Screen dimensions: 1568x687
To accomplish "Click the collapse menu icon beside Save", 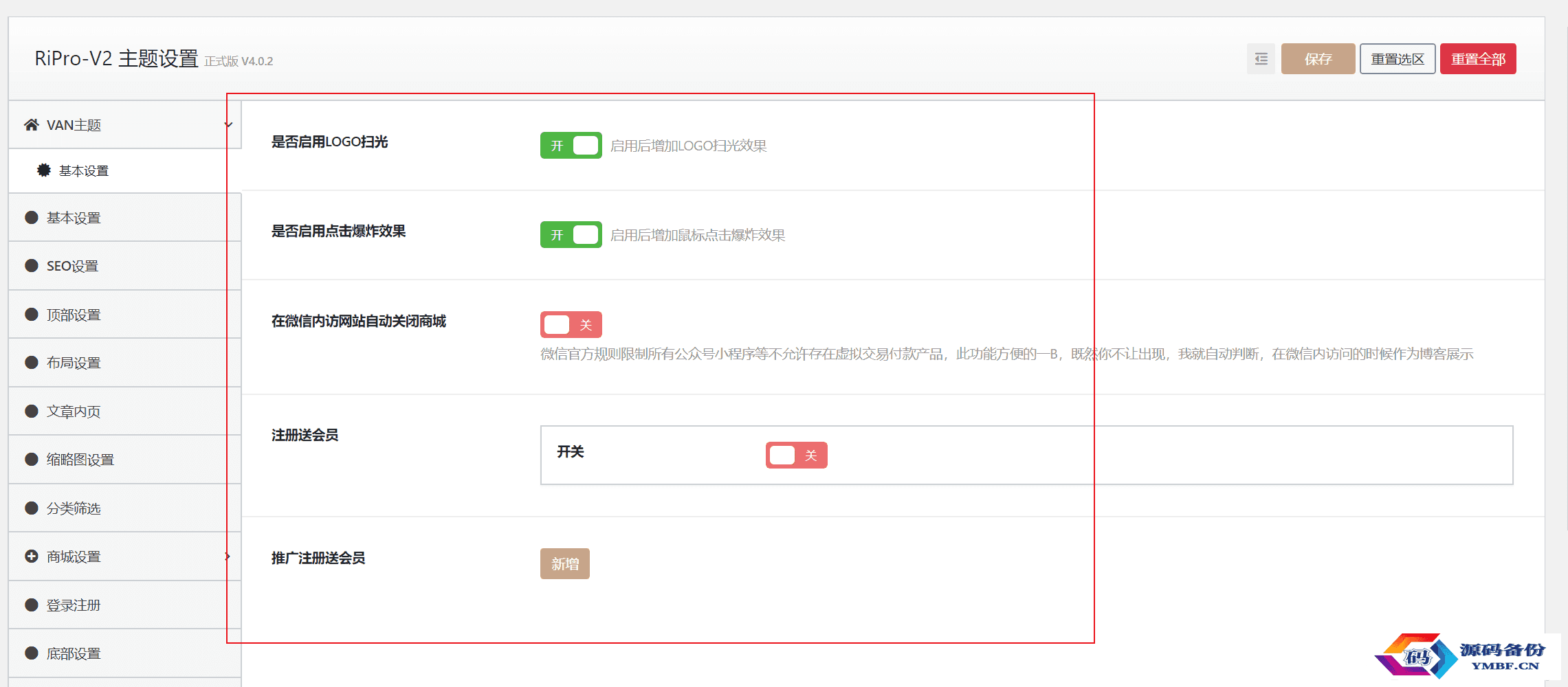I will [1261, 59].
